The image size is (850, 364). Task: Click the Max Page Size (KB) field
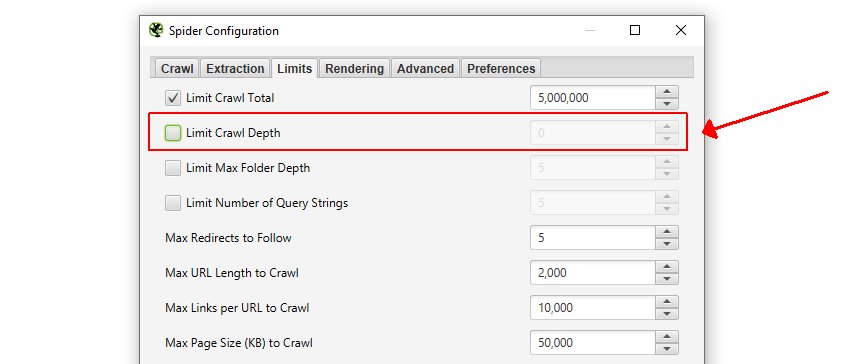[593, 343]
